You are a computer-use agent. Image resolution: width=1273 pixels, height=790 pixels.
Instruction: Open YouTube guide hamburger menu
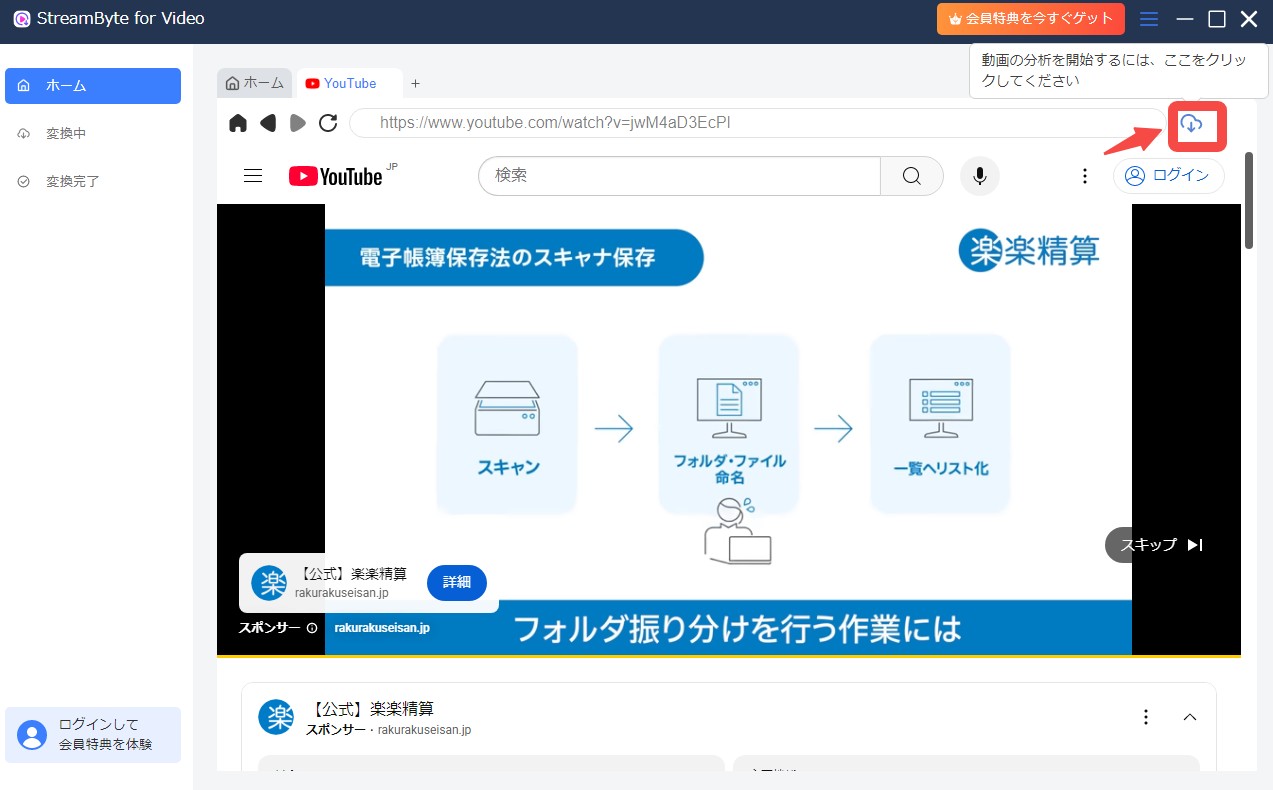coord(253,176)
